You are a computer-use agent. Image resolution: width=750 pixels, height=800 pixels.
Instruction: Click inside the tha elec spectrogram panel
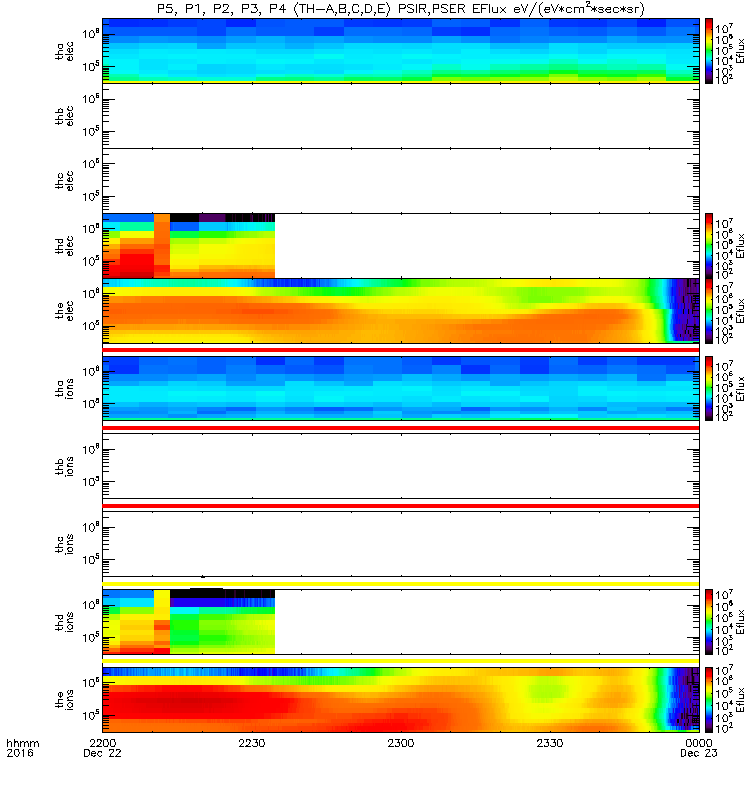coord(401,51)
